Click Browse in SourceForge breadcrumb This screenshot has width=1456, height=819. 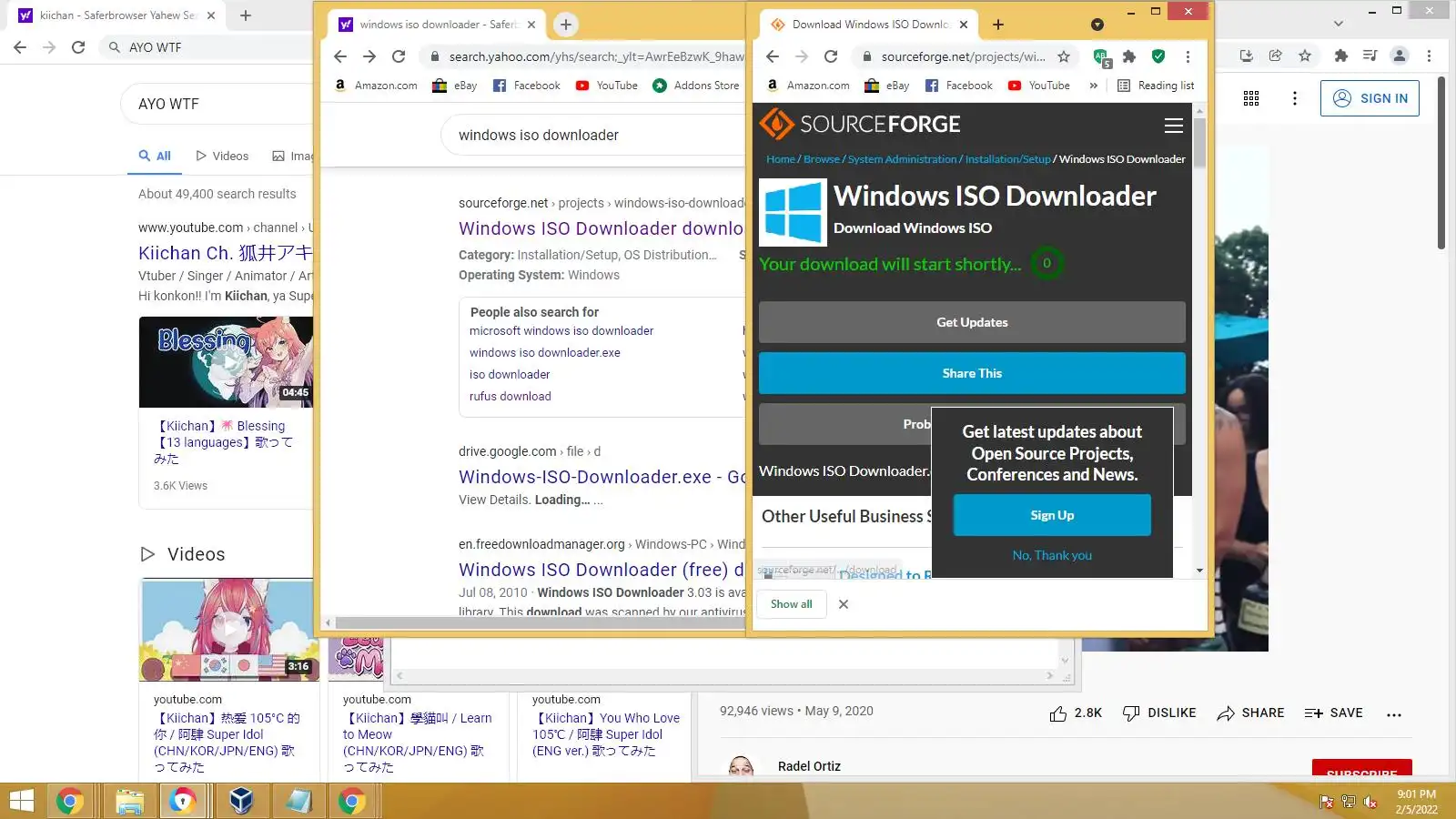pos(822,159)
